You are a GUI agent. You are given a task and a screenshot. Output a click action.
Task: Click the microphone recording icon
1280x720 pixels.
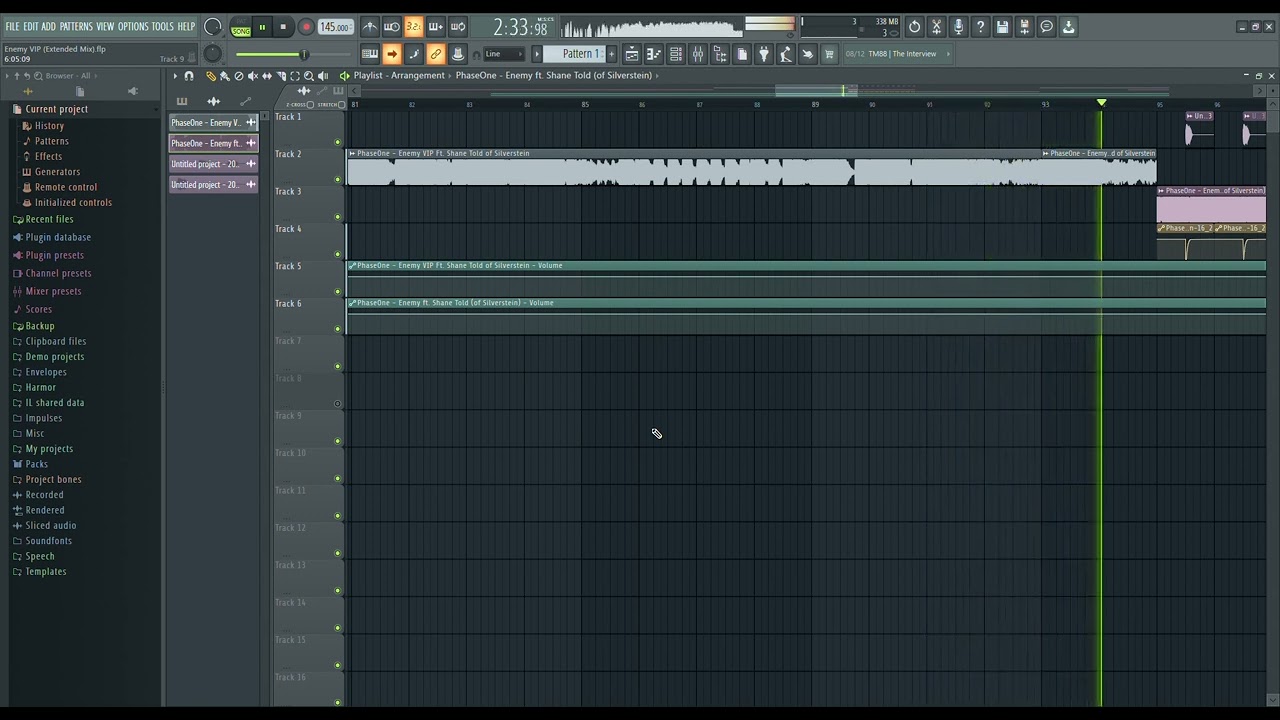point(958,27)
